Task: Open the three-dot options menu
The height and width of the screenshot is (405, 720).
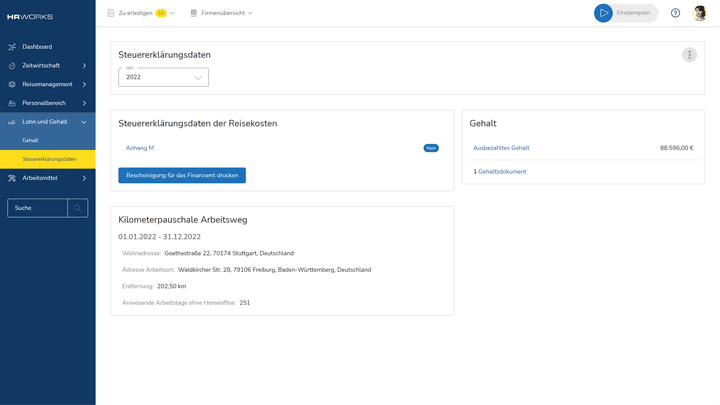Action: point(689,55)
